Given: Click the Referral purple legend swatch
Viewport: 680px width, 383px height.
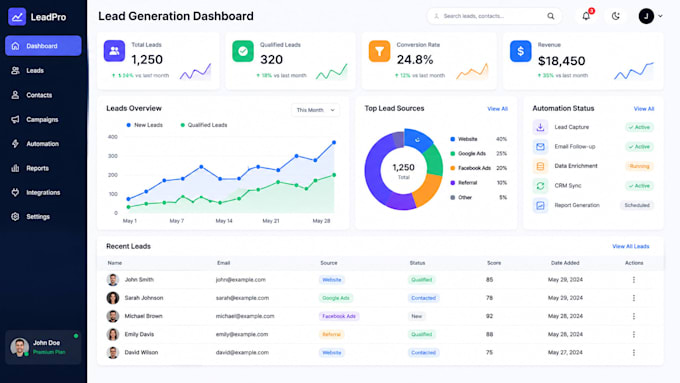Looking at the screenshot, I should (453, 183).
